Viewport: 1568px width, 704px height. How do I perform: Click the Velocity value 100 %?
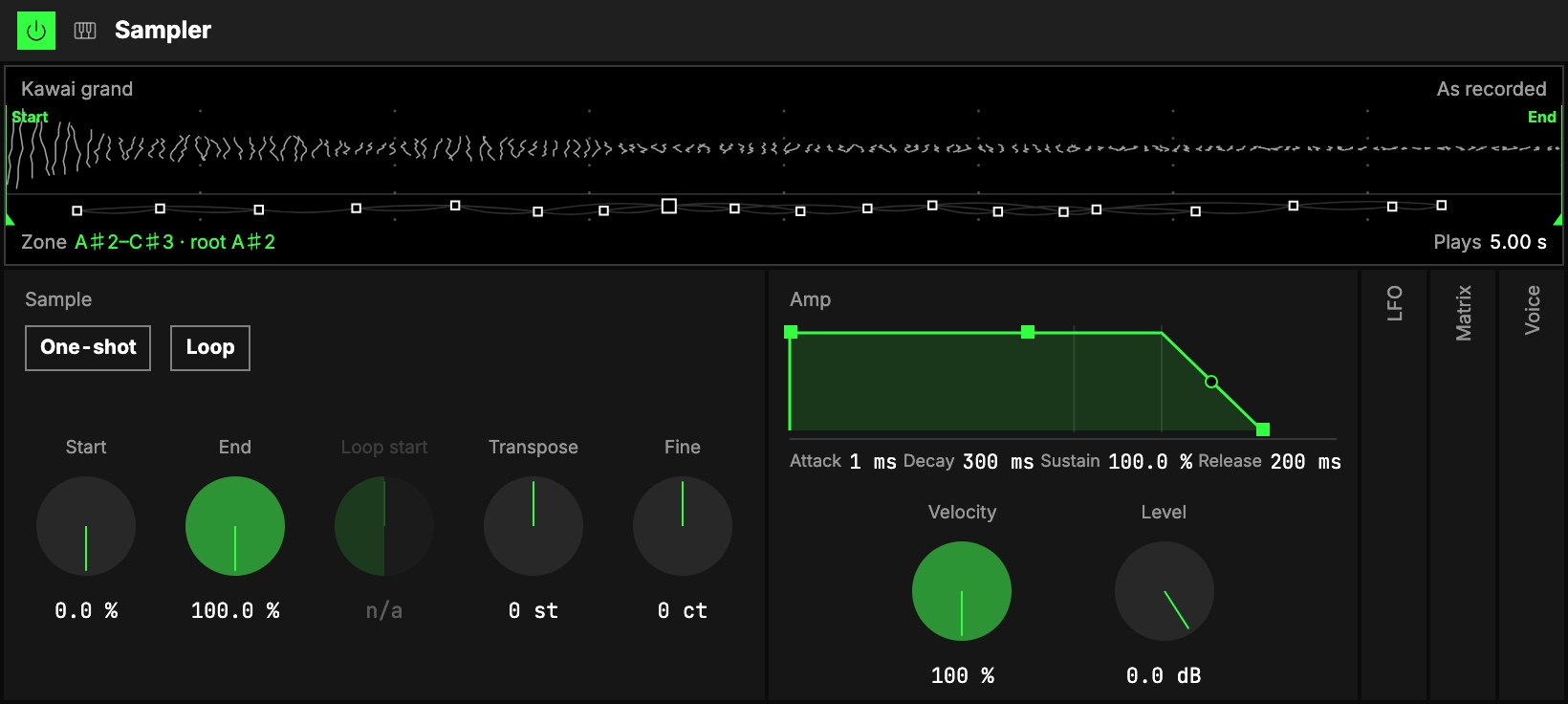962,675
